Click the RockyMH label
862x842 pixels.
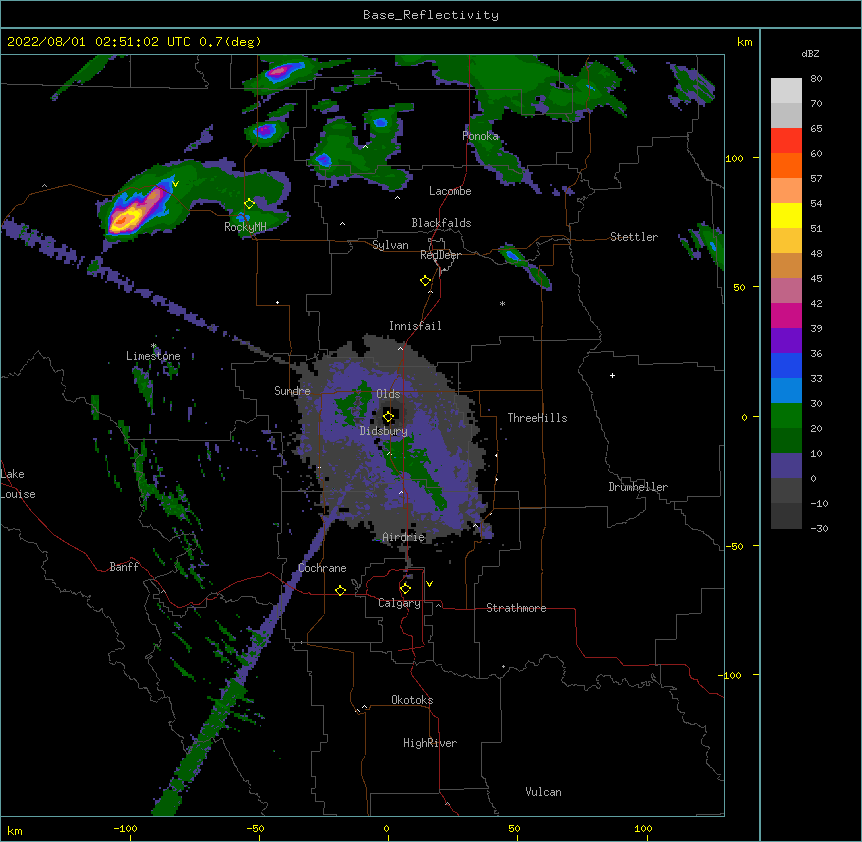(x=245, y=227)
